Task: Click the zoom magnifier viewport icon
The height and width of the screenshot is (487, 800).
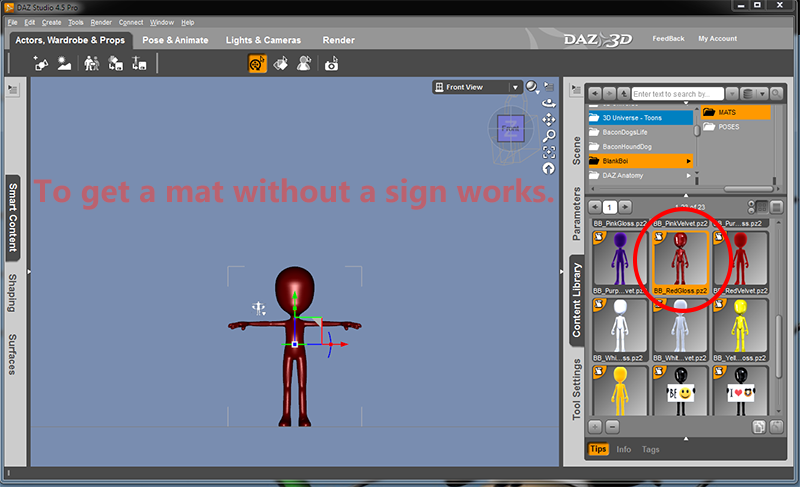Action: point(549,136)
